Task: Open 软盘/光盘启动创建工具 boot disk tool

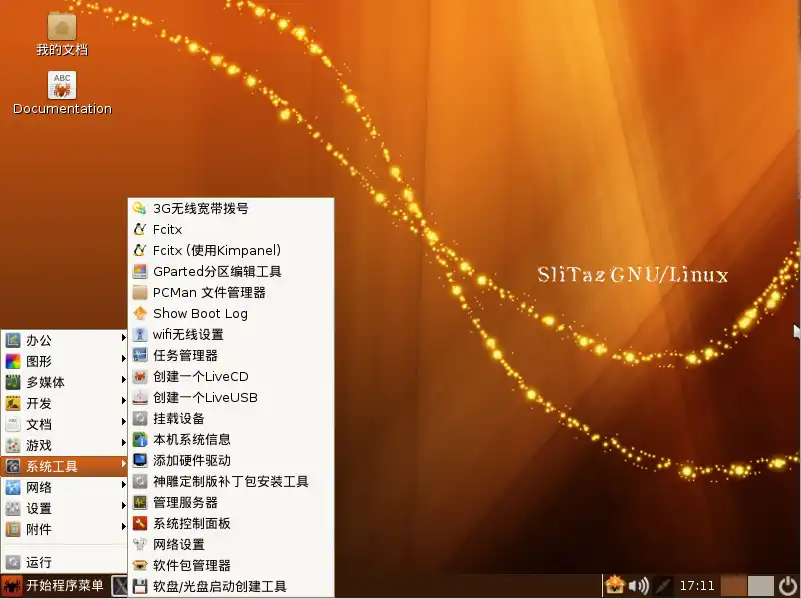Action: 231,586
